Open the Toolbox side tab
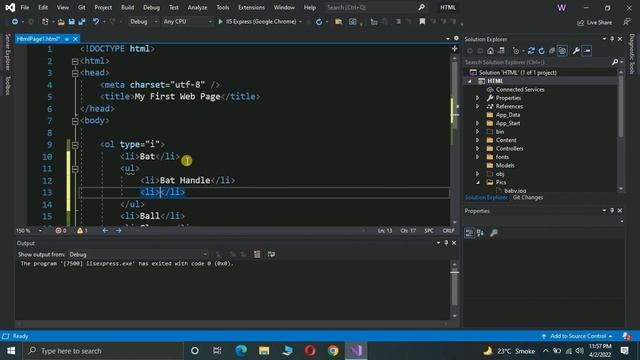The image size is (640, 360). tap(7, 85)
